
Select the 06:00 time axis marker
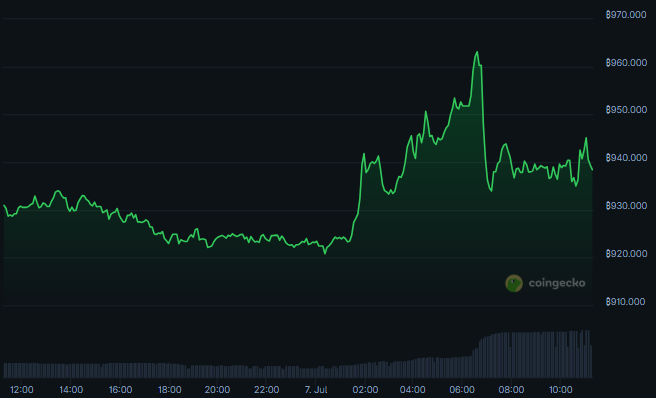[x=462, y=390]
